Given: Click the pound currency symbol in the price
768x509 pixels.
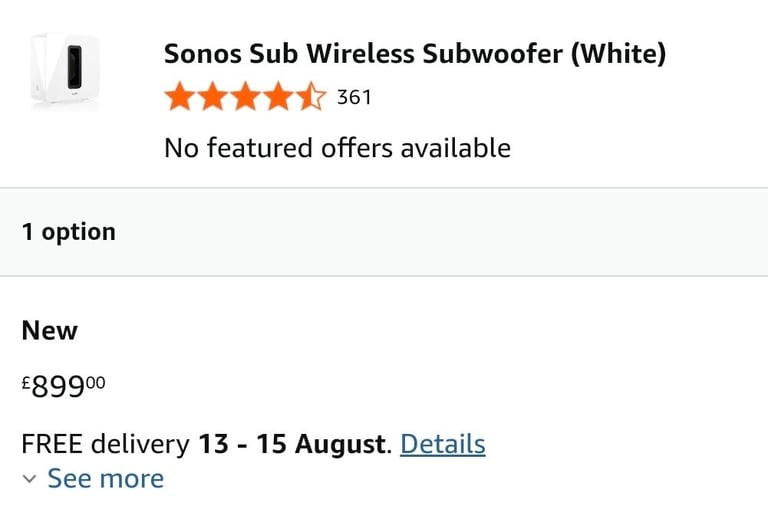Looking at the screenshot, I should point(26,382).
